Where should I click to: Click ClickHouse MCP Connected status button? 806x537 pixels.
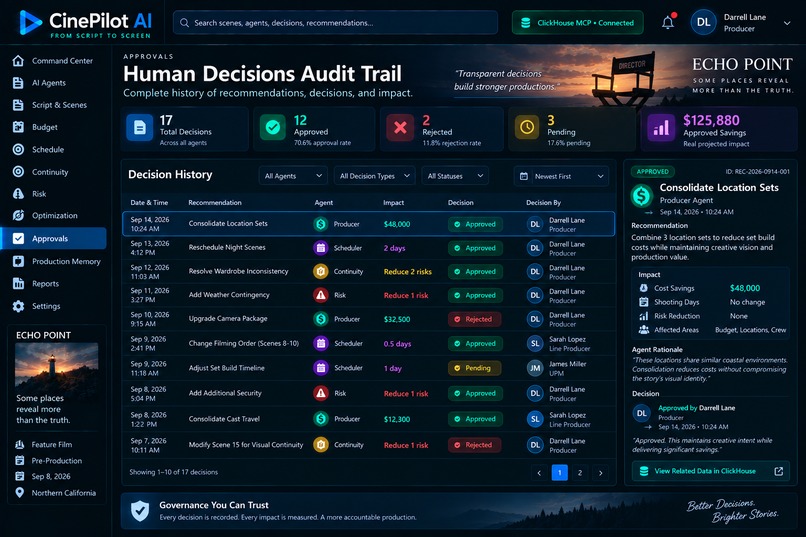577,23
